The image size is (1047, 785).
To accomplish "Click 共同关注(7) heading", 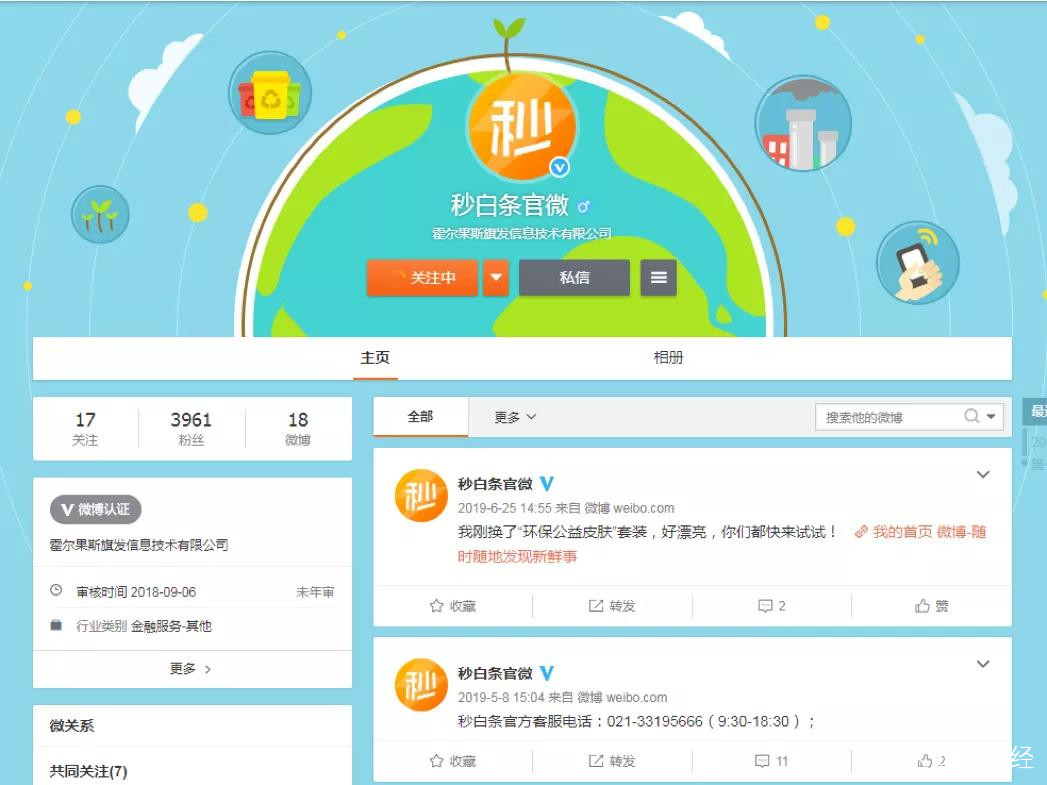I will [88, 771].
